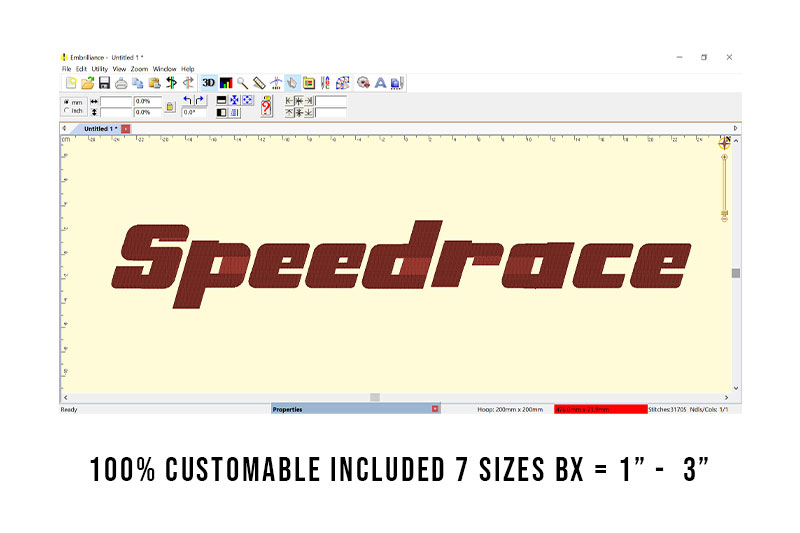
Task: Click the vertical scrollbar thumb
Action: click(x=736, y=273)
